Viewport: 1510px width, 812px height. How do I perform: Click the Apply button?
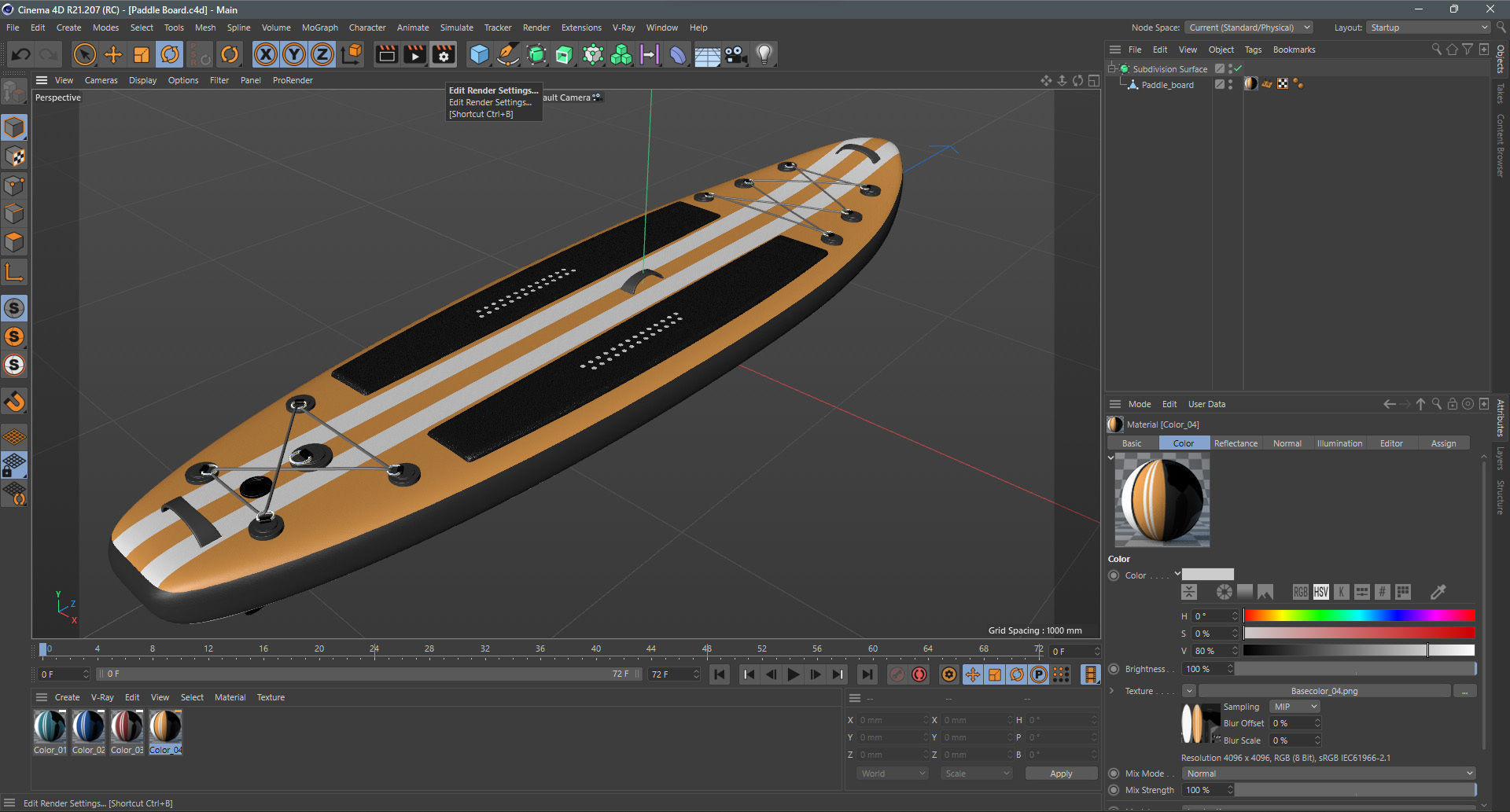tap(1061, 773)
